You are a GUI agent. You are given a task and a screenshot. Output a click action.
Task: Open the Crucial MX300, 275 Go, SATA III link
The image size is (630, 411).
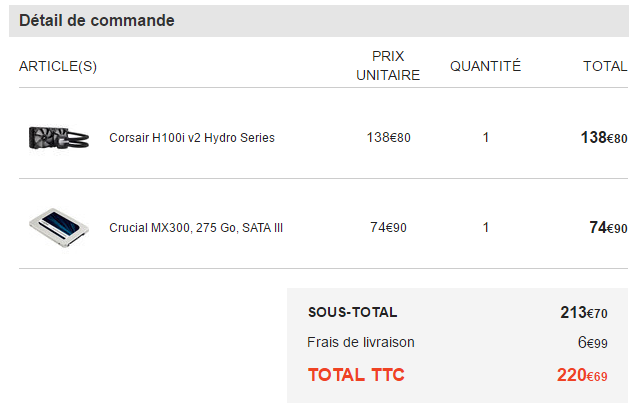pyautogui.click(x=196, y=228)
